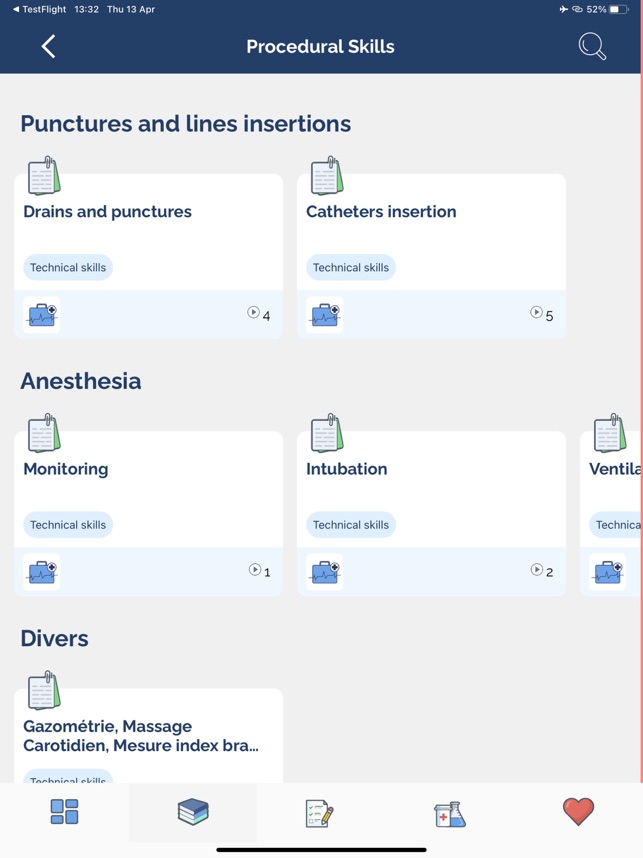Image resolution: width=643 pixels, height=858 pixels.
Task: Open the medicine flask tab icon
Action: pos(450,814)
